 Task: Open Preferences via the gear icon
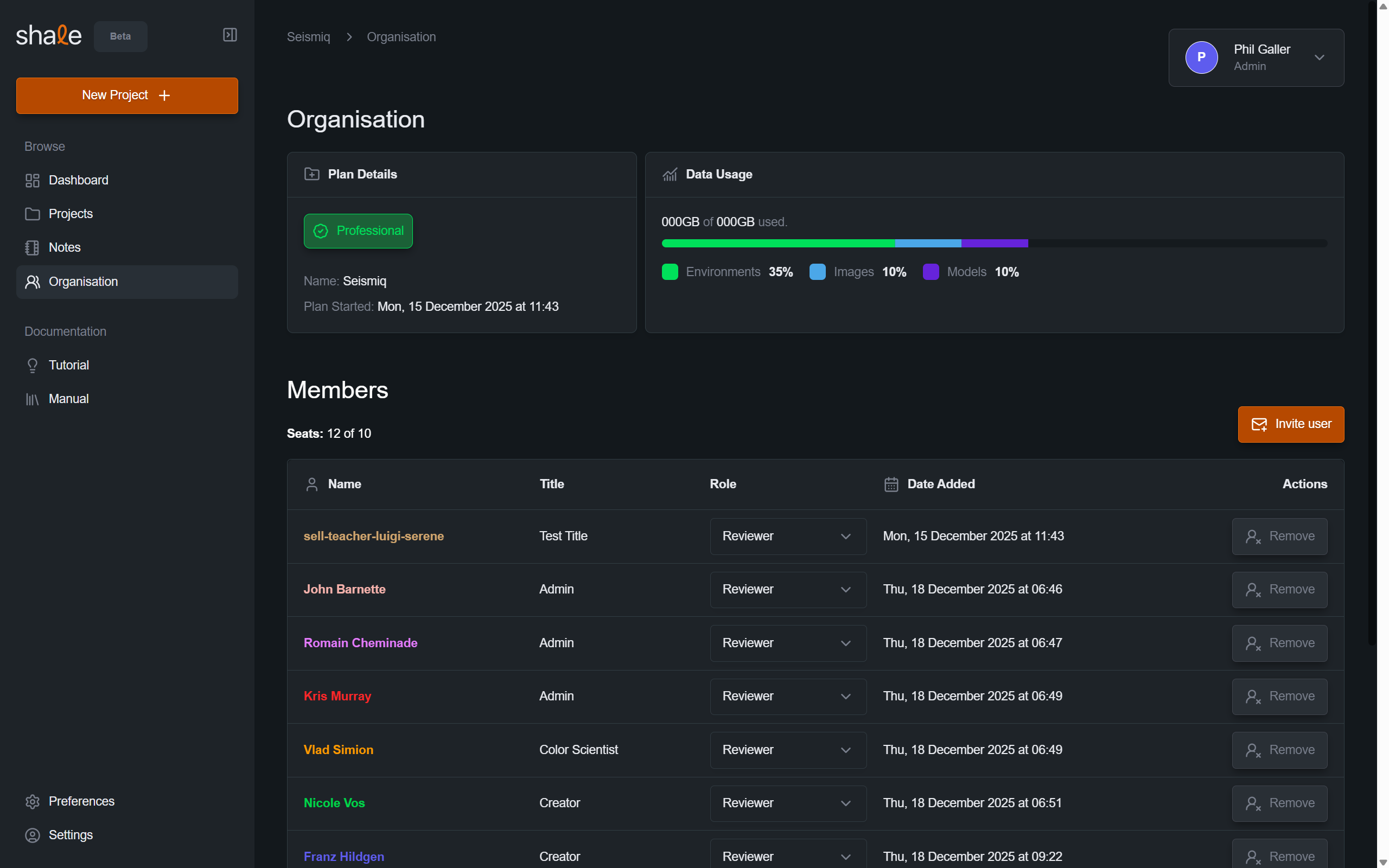tap(33, 801)
